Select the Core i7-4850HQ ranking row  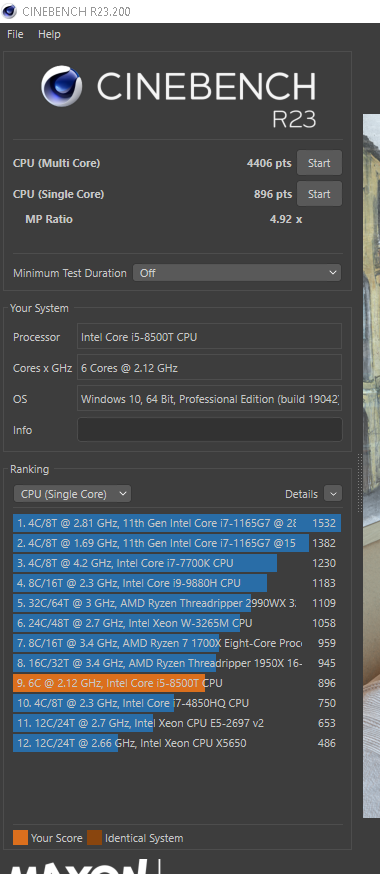[177, 703]
